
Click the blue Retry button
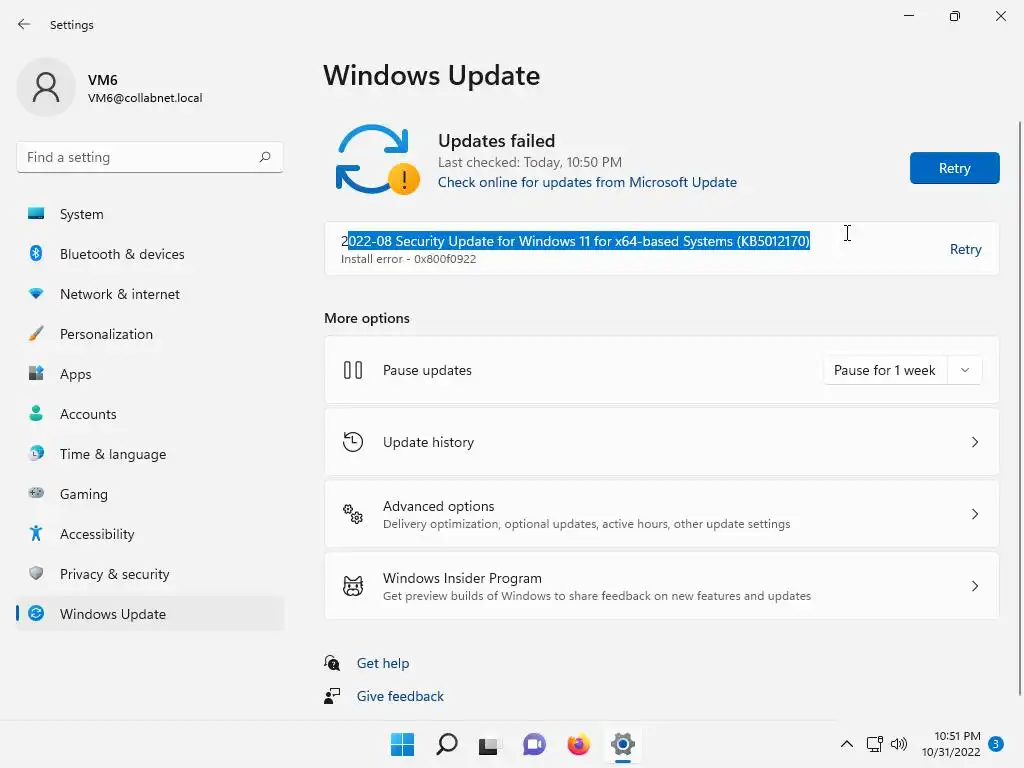pyautogui.click(x=954, y=168)
